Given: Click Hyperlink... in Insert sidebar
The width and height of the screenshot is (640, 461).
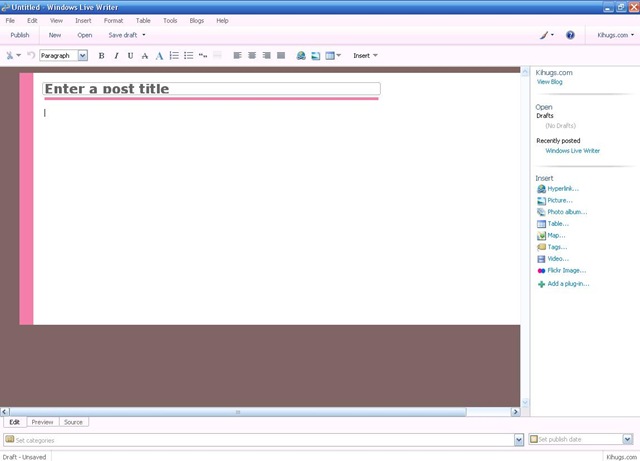Looking at the screenshot, I should click(x=563, y=189).
